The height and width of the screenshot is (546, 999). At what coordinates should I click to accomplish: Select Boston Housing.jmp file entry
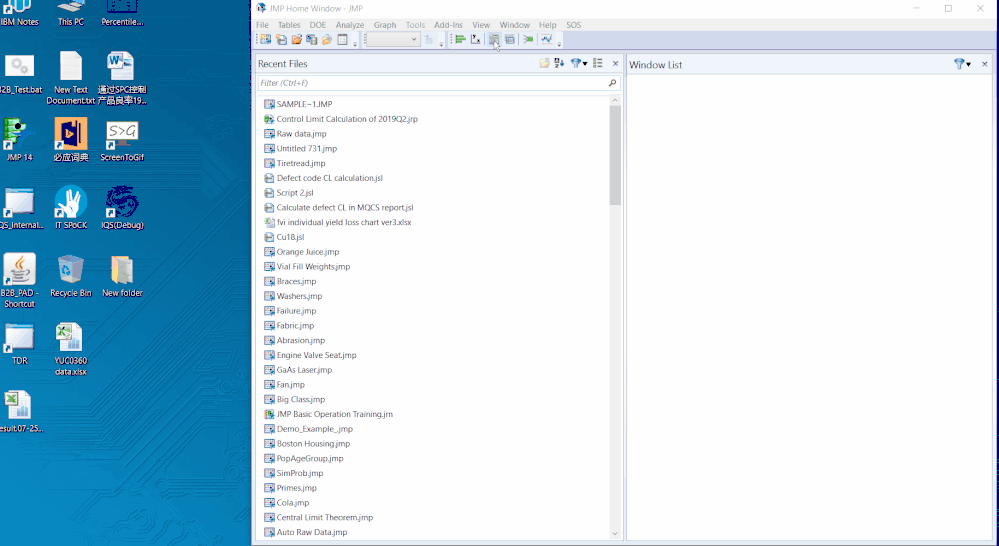307,443
